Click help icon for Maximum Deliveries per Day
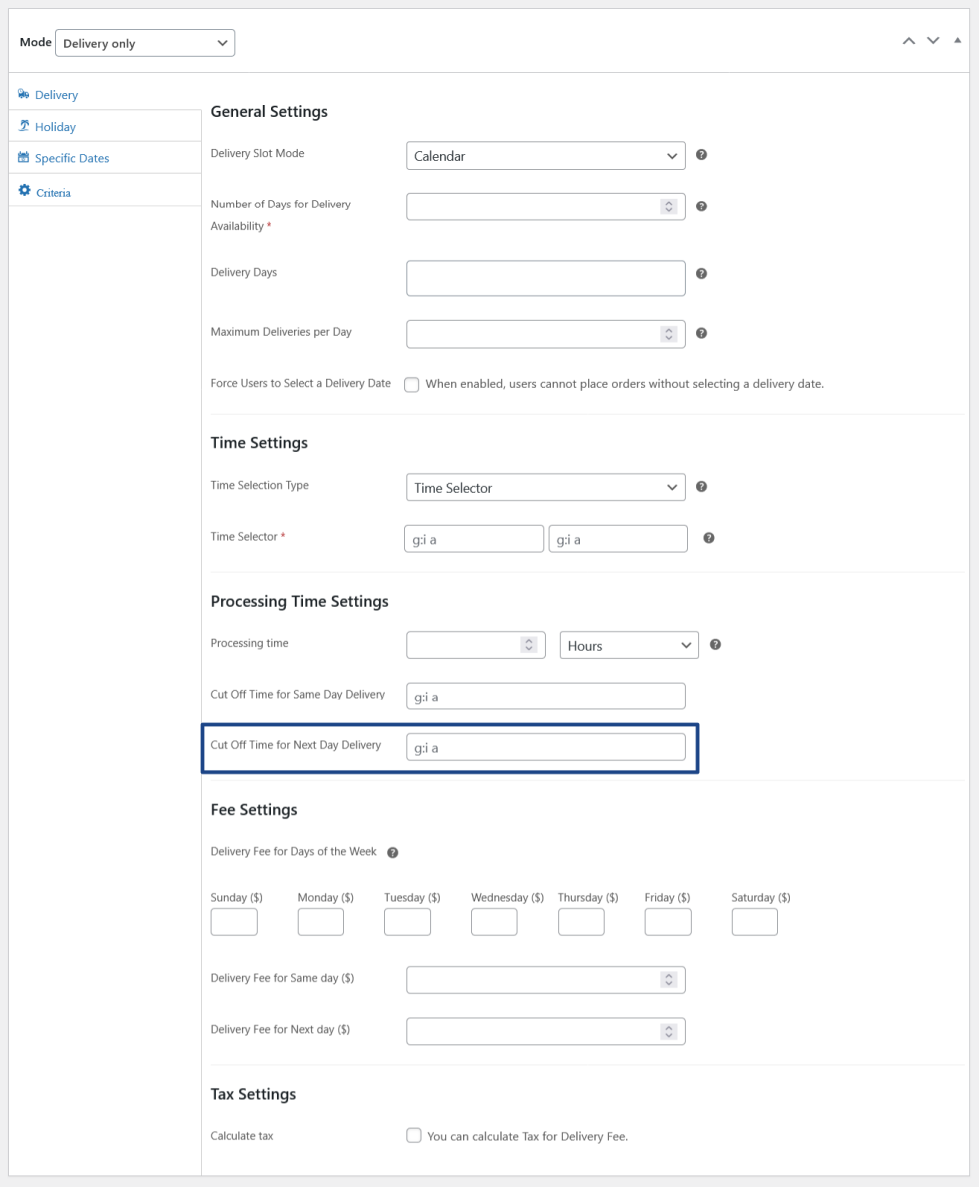The image size is (979, 1187). point(701,333)
